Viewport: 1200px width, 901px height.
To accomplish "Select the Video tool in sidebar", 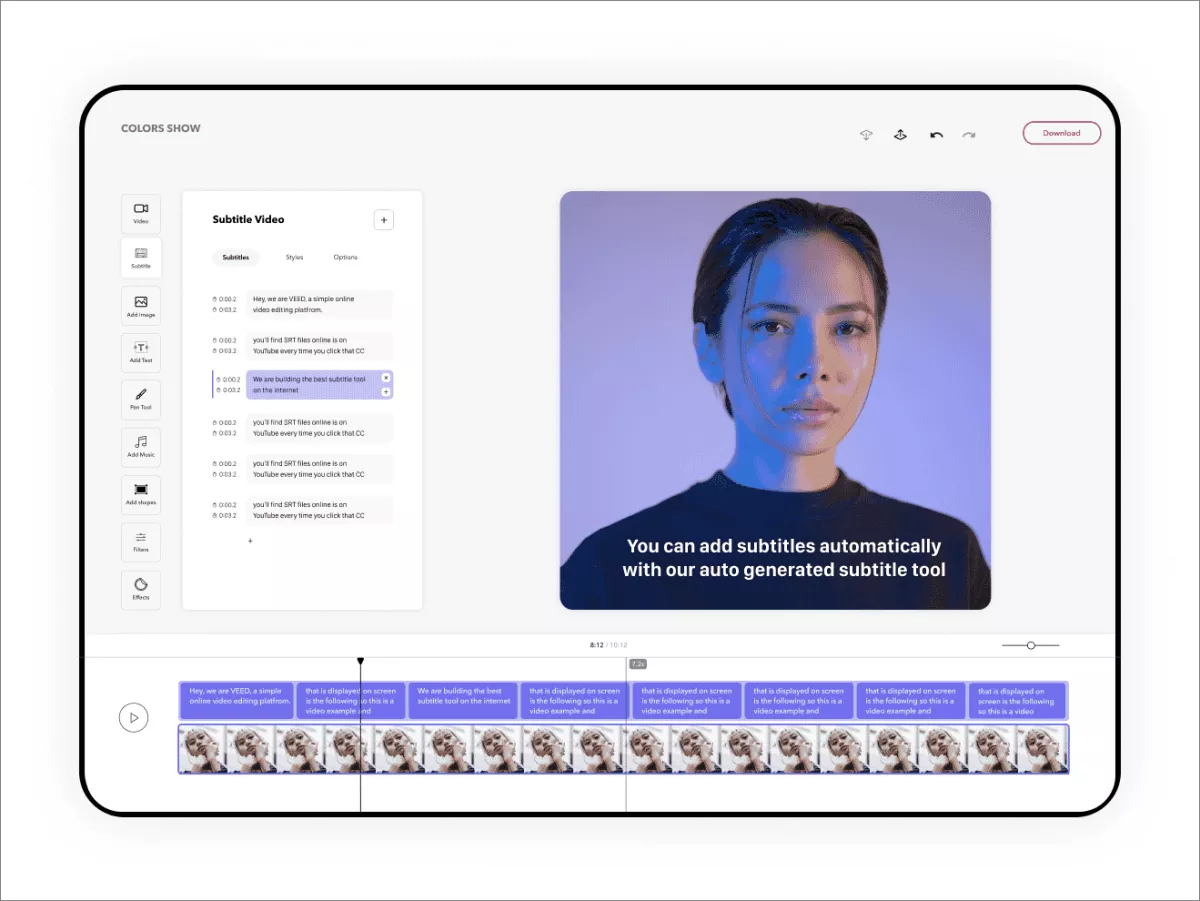I will (x=141, y=213).
